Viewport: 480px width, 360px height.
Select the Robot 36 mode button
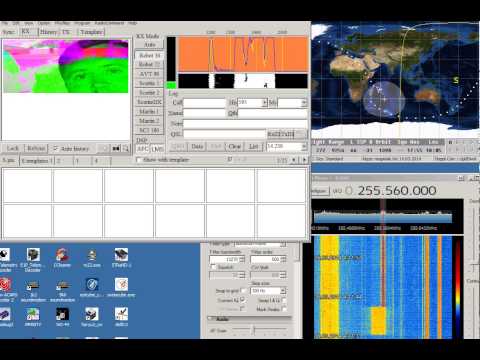(149, 55)
